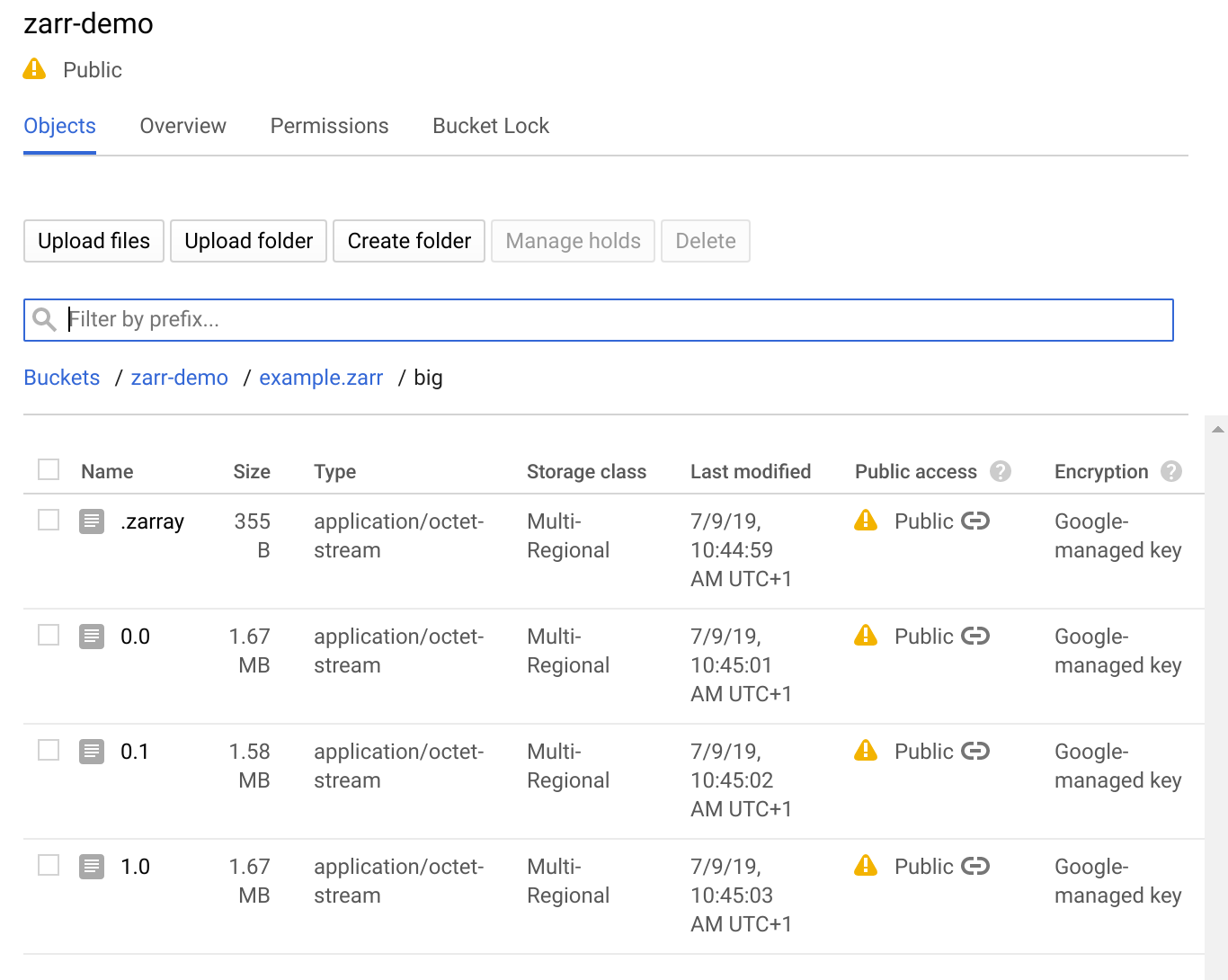Select the checkbox for the .zarray object
This screenshot has height=980, width=1228.
[49, 520]
